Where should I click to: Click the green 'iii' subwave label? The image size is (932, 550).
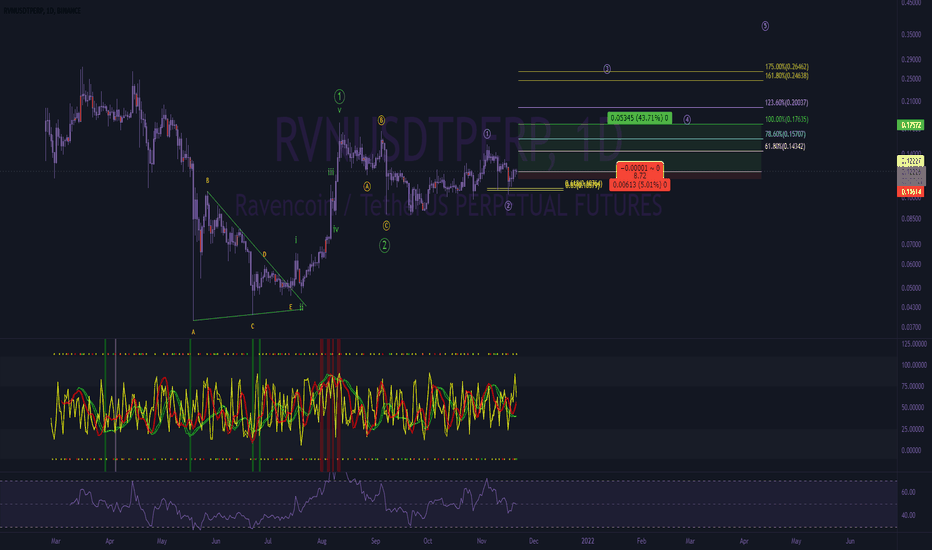coord(330,172)
